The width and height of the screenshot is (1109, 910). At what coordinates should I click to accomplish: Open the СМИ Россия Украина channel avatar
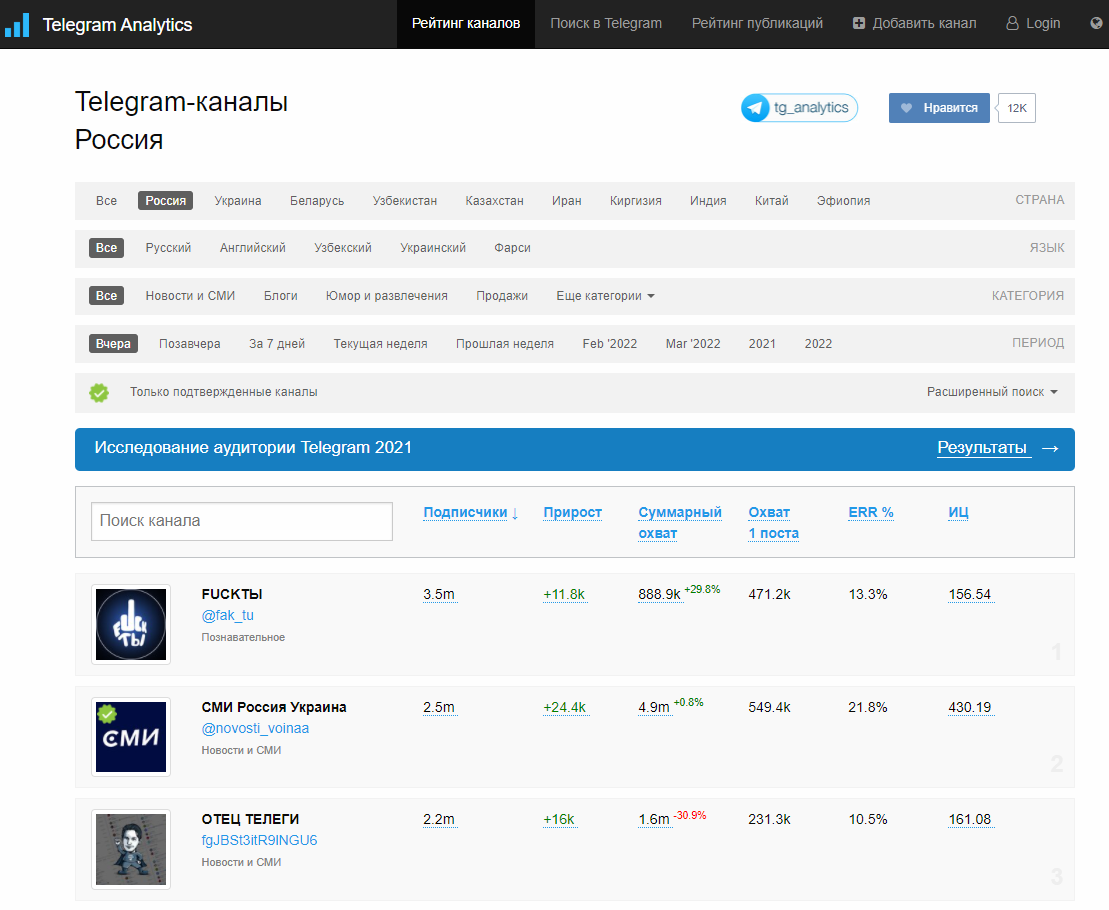[x=131, y=737]
